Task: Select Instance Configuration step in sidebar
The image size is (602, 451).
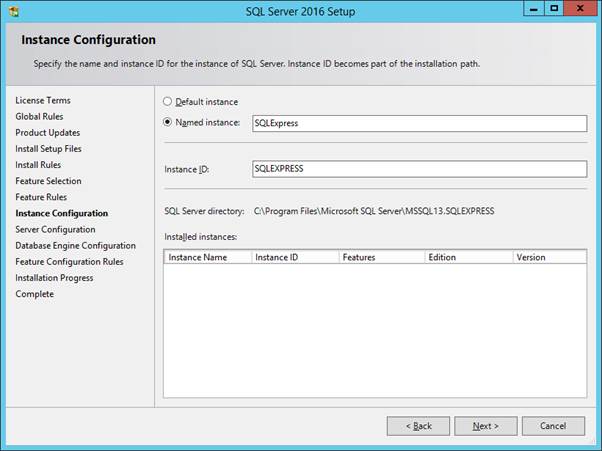Action: pos(61,213)
